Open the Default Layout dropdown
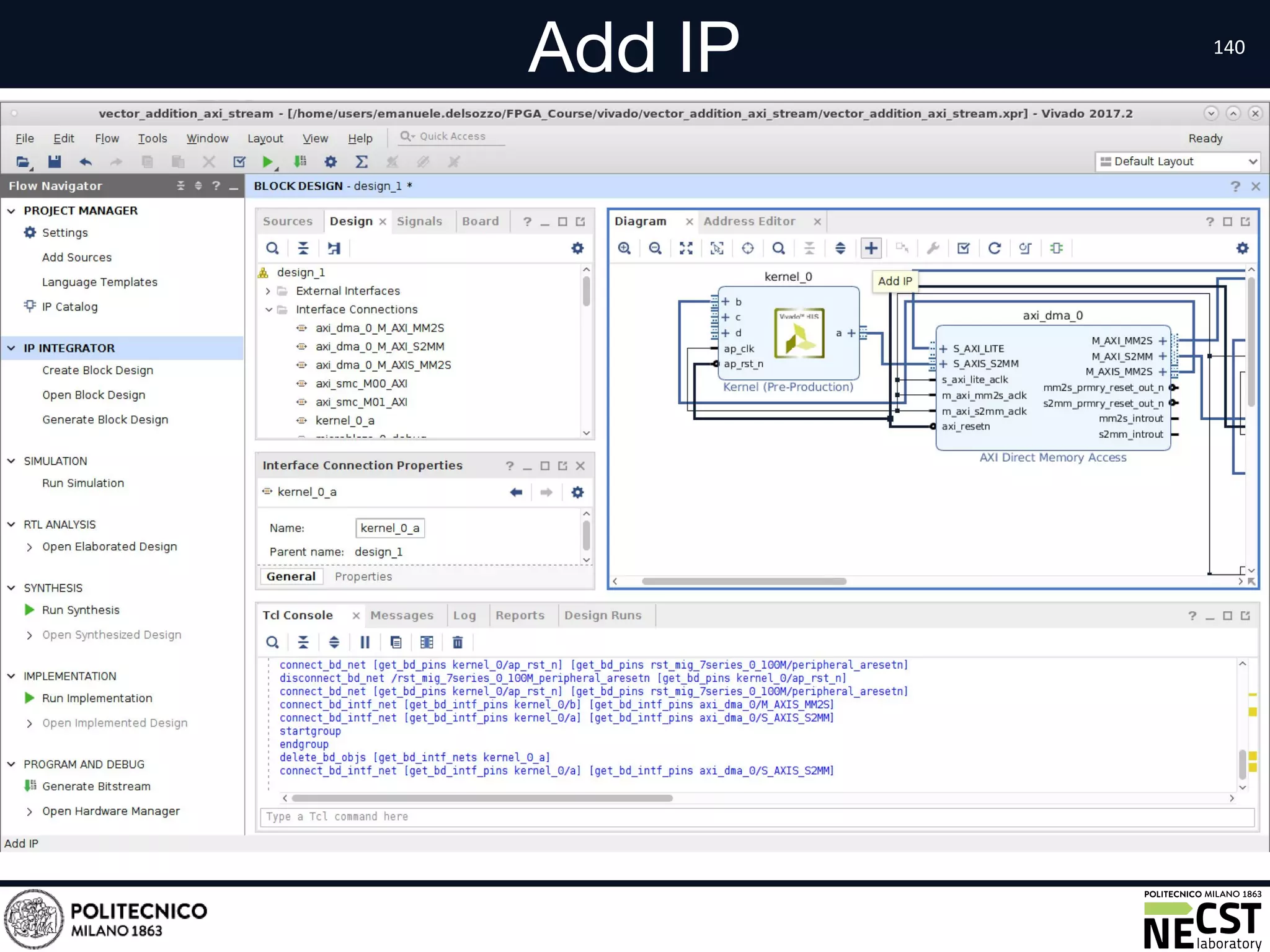The image size is (1270, 952). tap(1177, 162)
